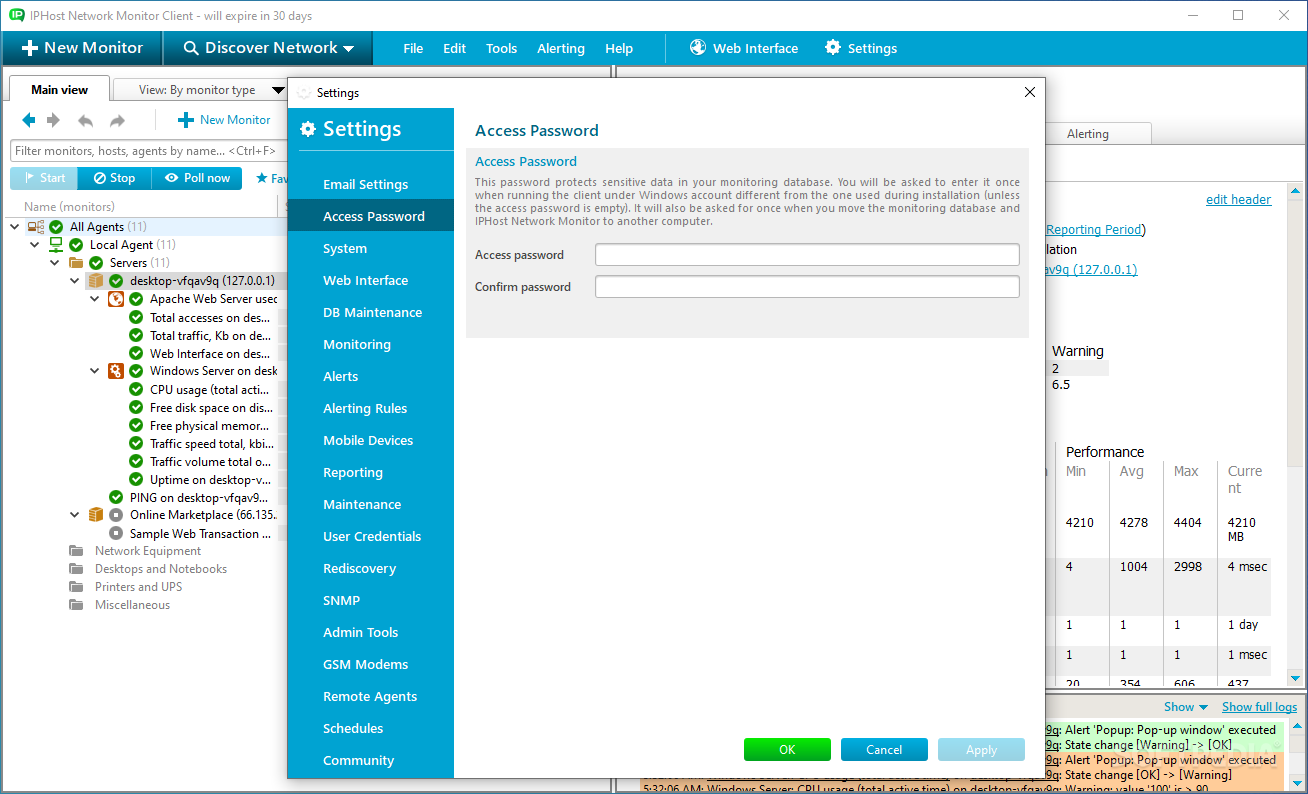1308x794 pixels.
Task: Click Access password input field
Action: (807, 255)
